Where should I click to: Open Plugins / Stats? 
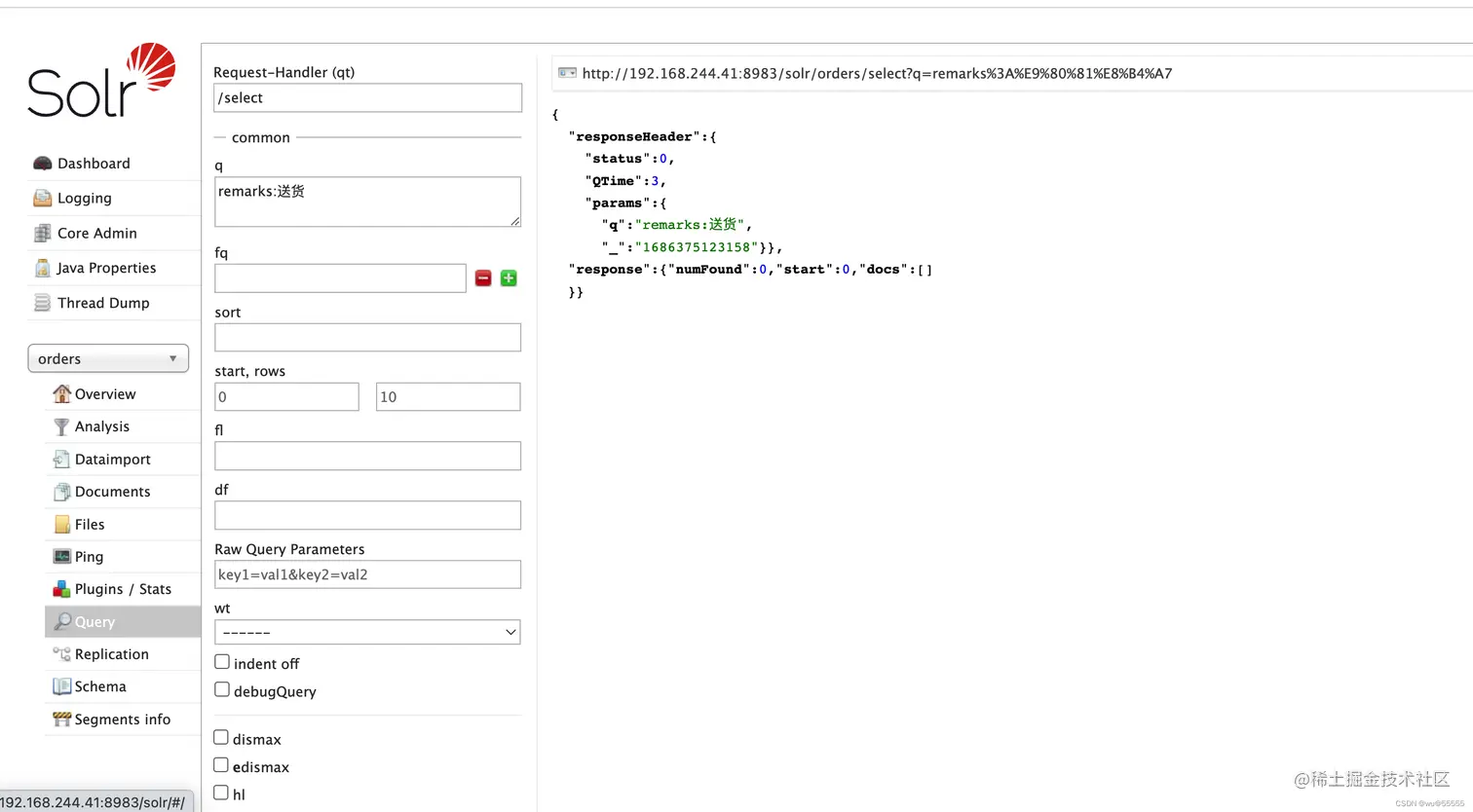point(123,589)
